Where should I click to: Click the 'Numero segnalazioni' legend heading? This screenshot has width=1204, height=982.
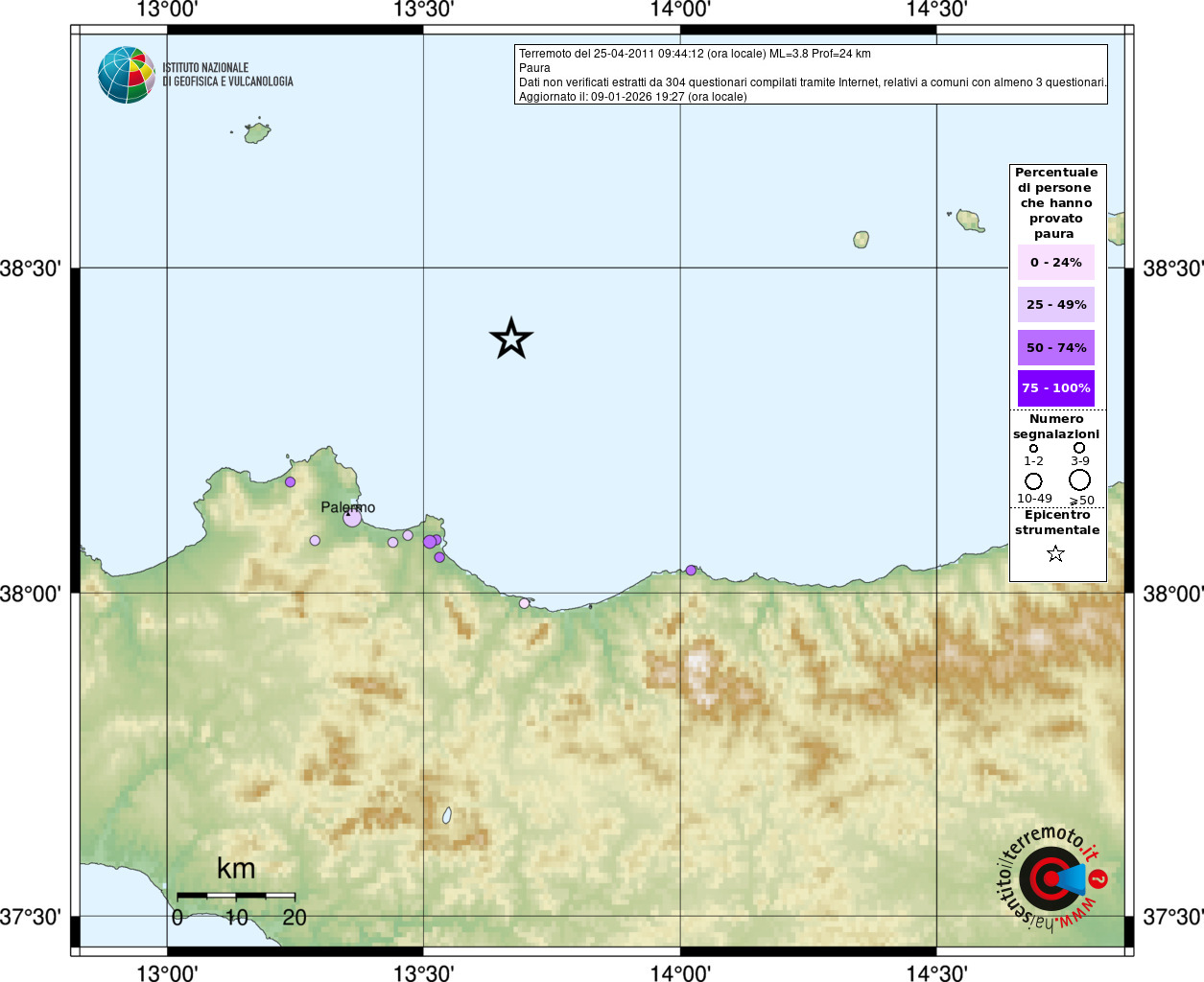point(1056,427)
